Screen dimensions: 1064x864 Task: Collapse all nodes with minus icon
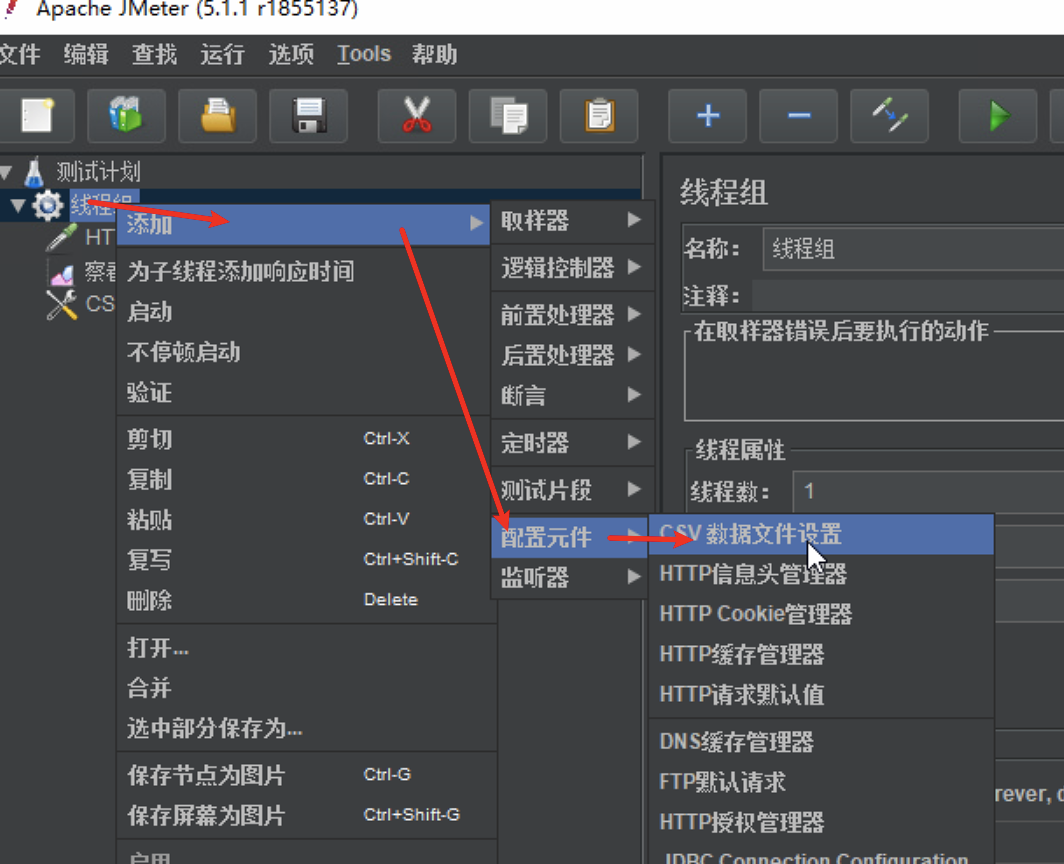[x=799, y=115]
